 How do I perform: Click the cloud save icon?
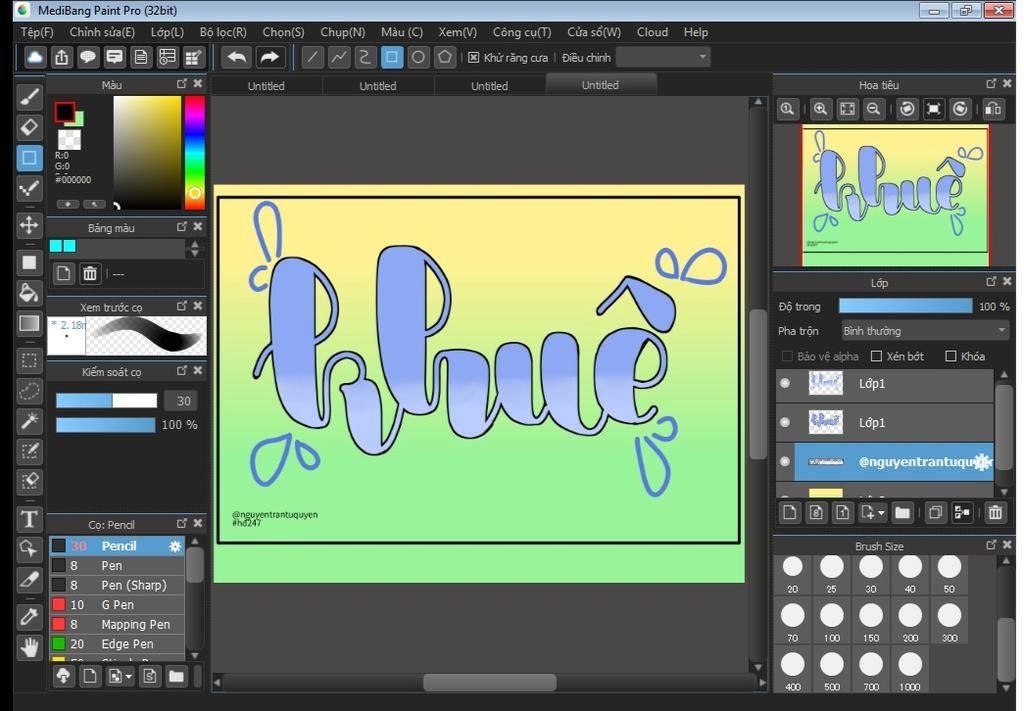click(x=35, y=57)
